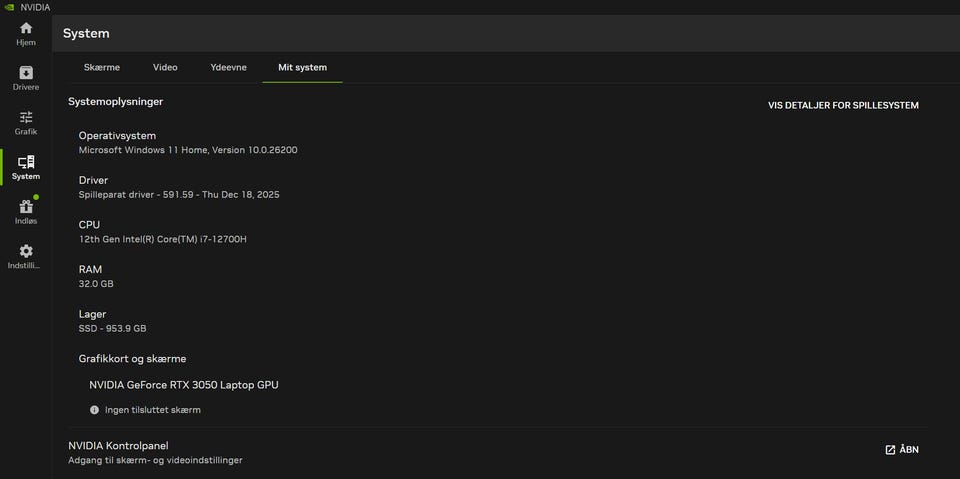This screenshot has width=960, height=479.
Task: Click Spilleparat driver - 591.59 text
Action: [179, 195]
